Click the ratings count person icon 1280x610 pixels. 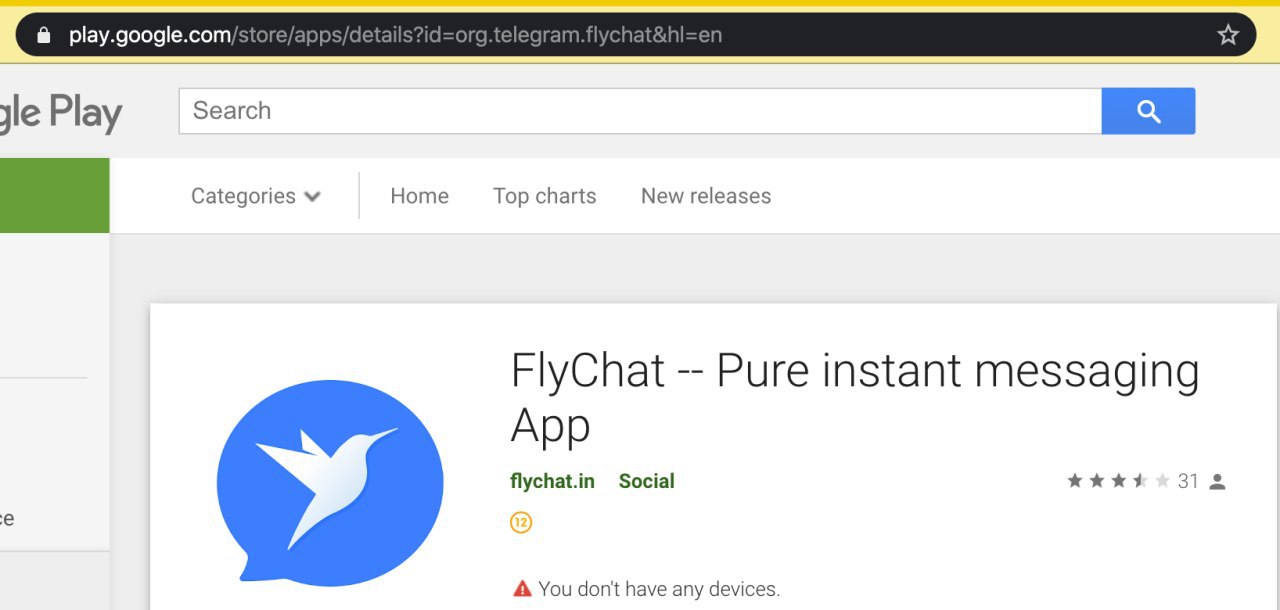pos(1217,482)
